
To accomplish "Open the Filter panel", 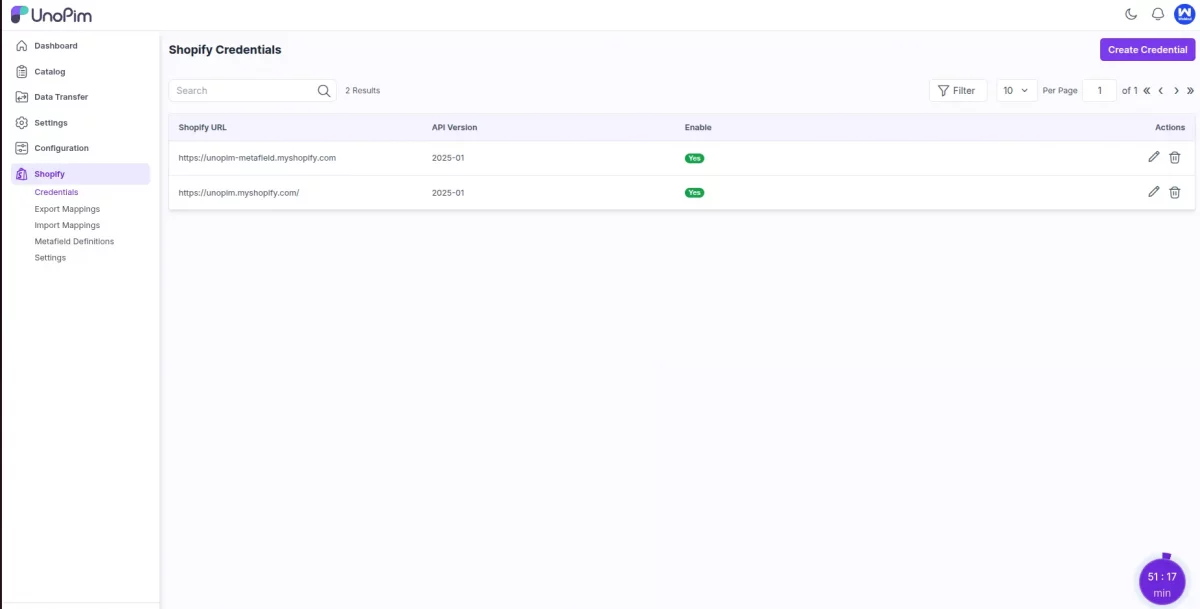I will coord(958,90).
